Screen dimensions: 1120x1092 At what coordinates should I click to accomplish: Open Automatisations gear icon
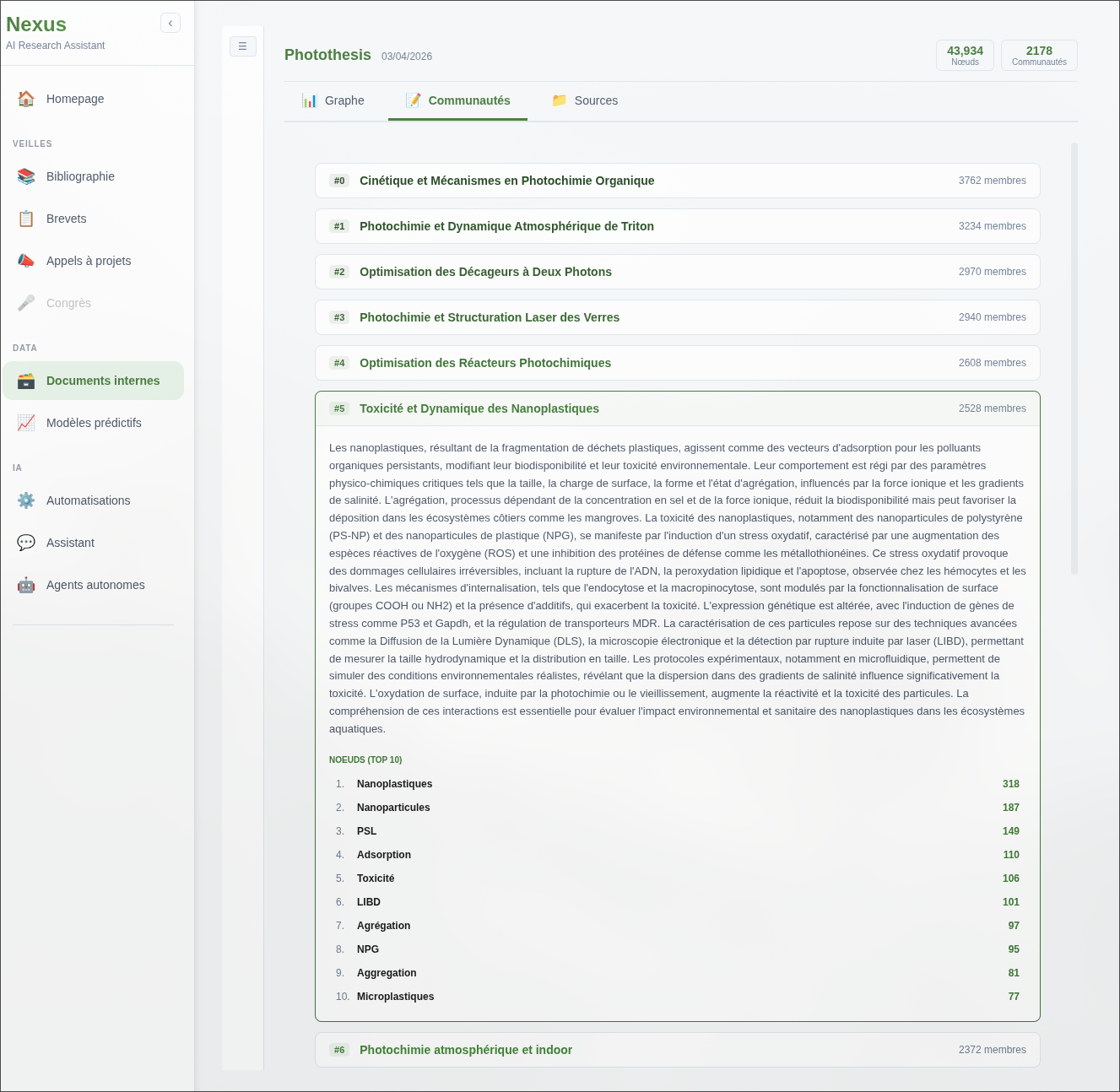coord(26,500)
